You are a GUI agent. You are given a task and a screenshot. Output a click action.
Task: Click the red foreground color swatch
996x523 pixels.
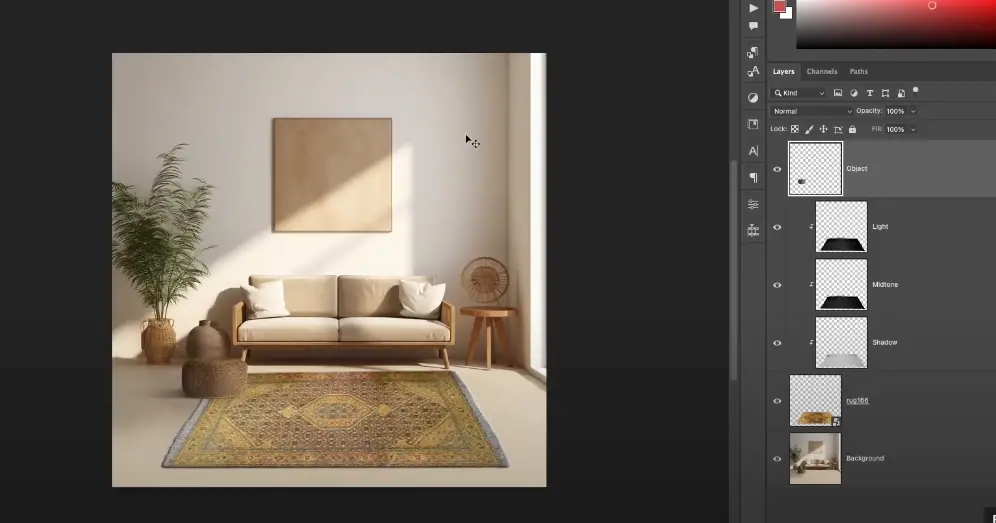click(x=780, y=6)
